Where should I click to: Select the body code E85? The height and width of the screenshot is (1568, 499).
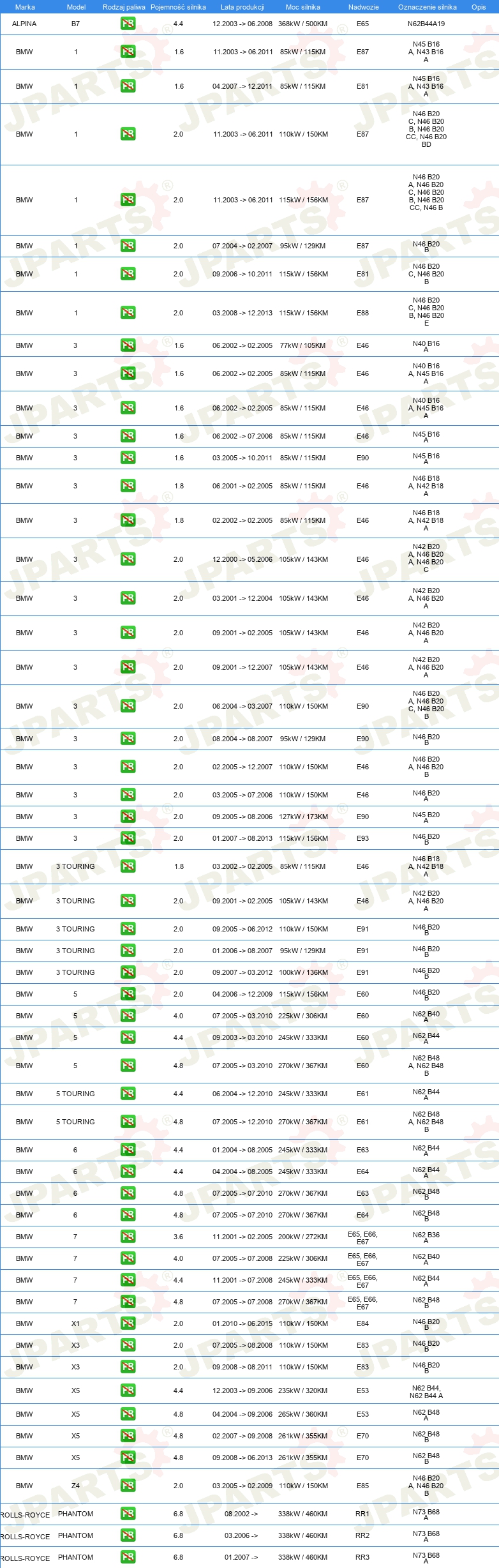tap(362, 1486)
